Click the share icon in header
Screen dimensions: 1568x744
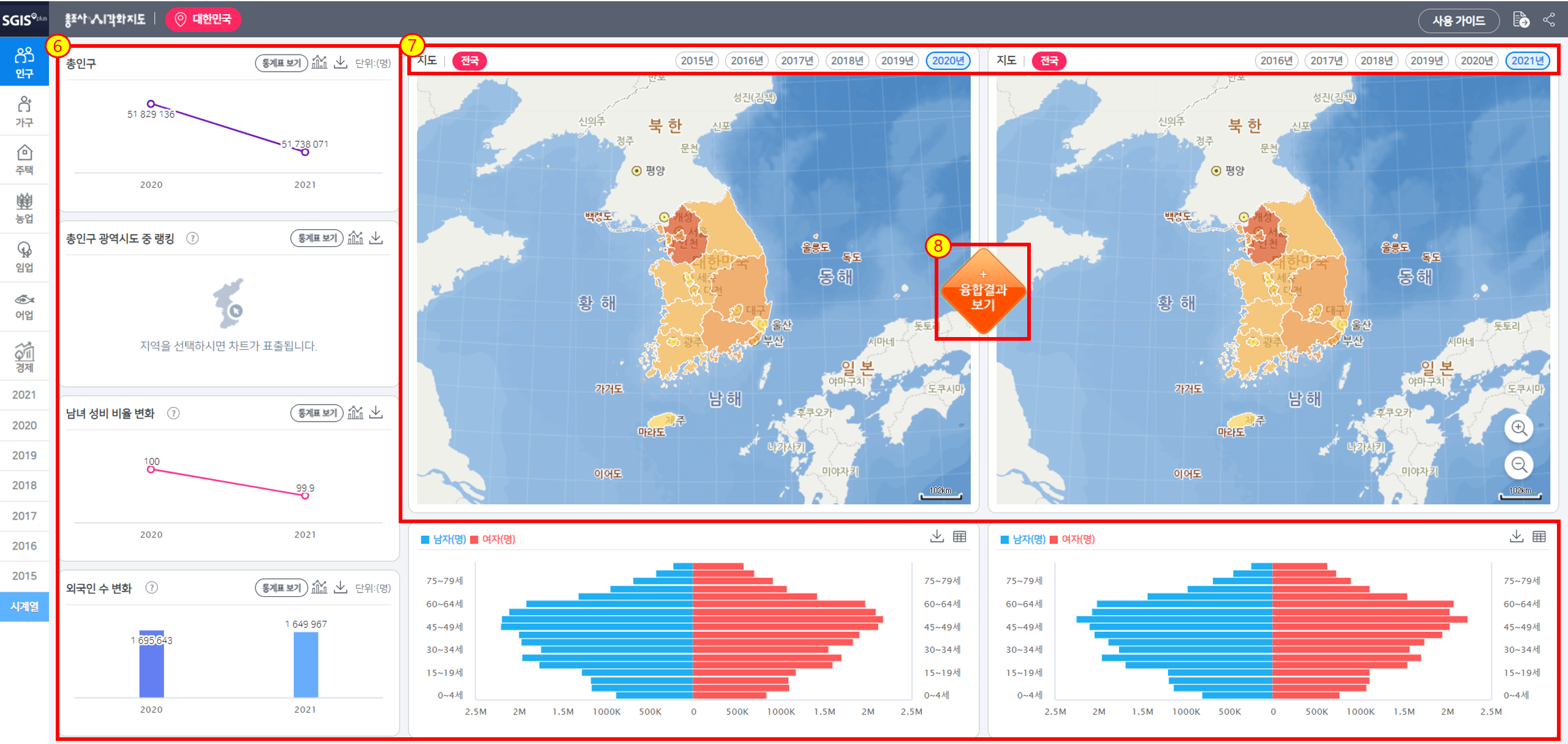(x=1549, y=20)
